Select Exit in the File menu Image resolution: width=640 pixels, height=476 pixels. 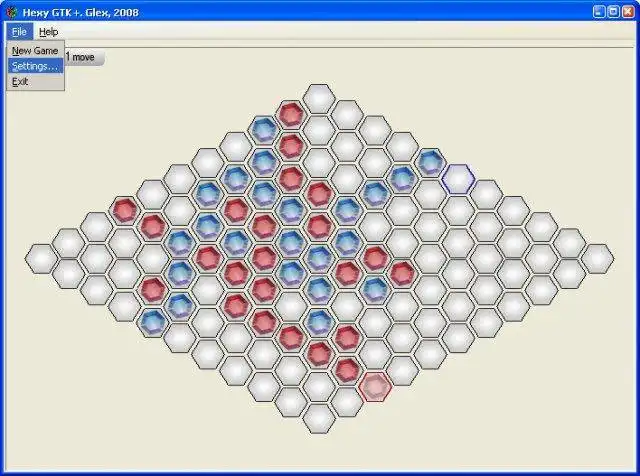[35, 82]
